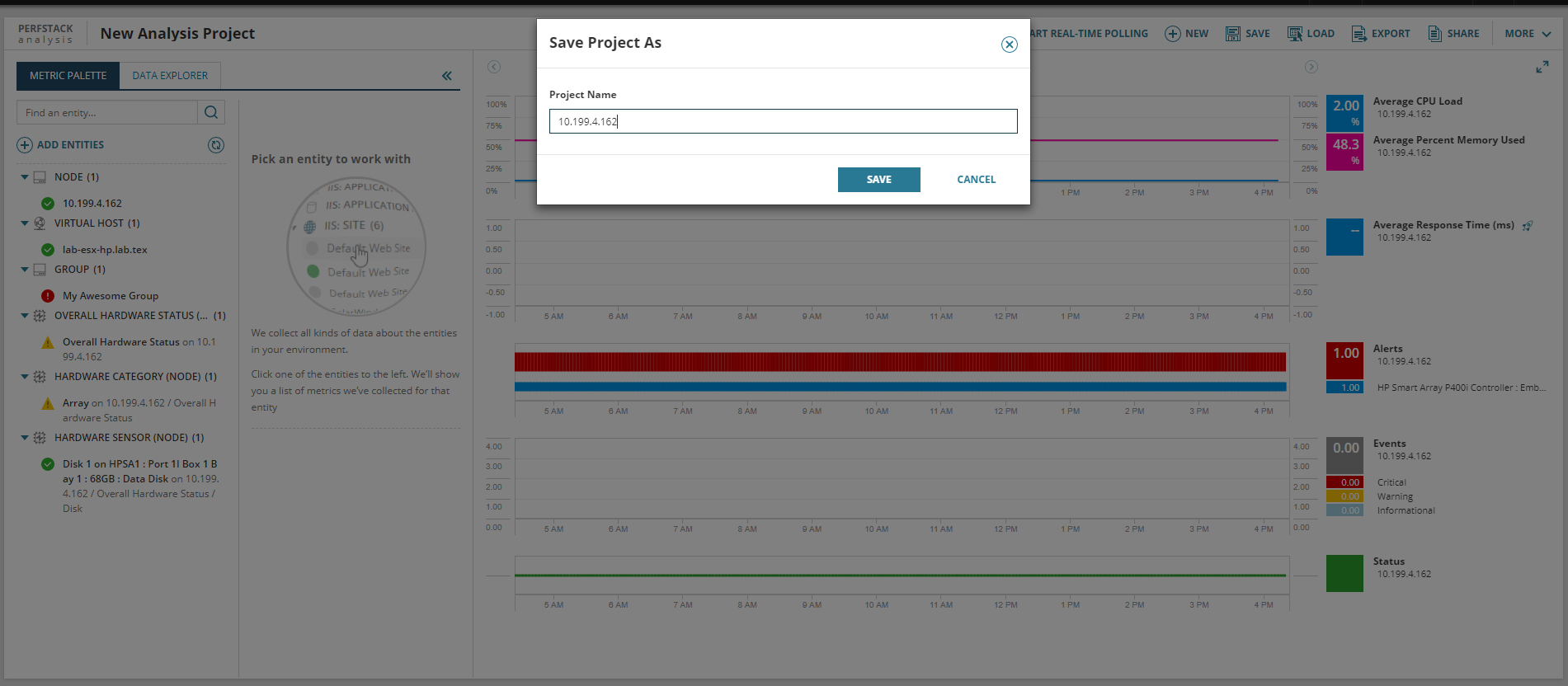
Task: Click LOAD project in toolbar
Action: tap(1311, 34)
